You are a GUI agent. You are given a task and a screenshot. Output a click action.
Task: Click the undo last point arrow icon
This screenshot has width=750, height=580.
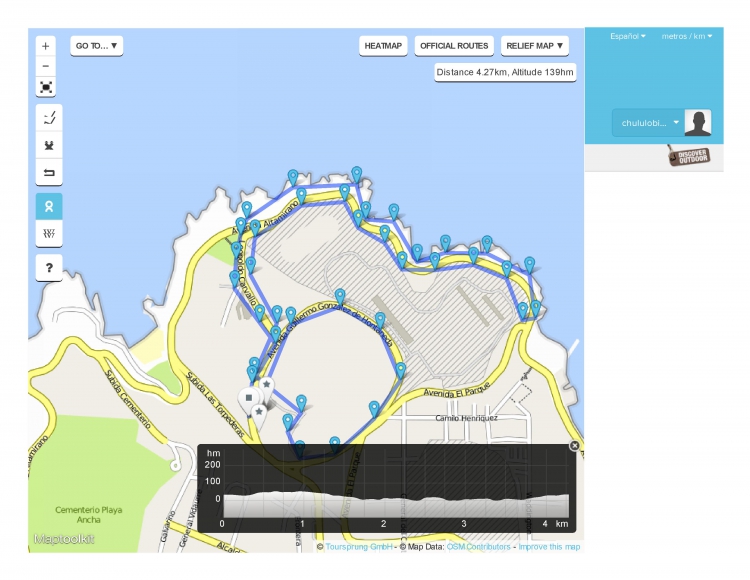tap(48, 173)
